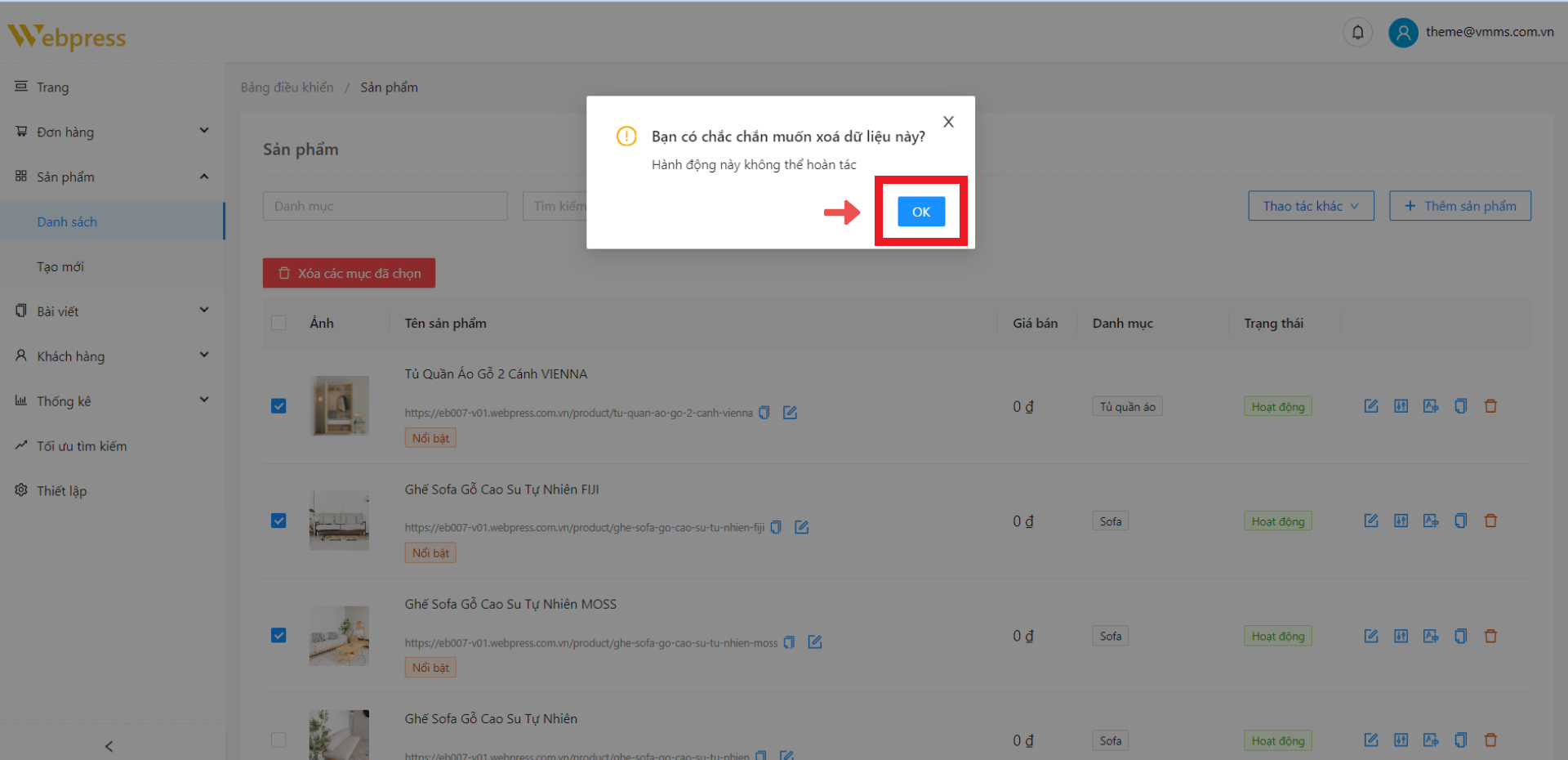Click edit icon for Tủ Quần Áo VIENNA row
1568x760 pixels.
(x=1371, y=406)
